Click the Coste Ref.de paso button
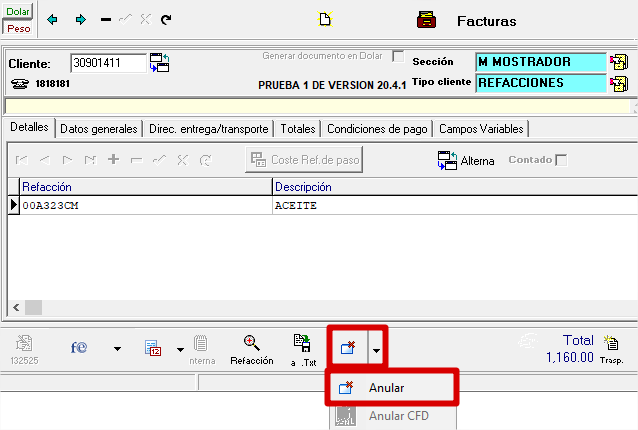The height and width of the screenshot is (430, 638). tap(304, 160)
